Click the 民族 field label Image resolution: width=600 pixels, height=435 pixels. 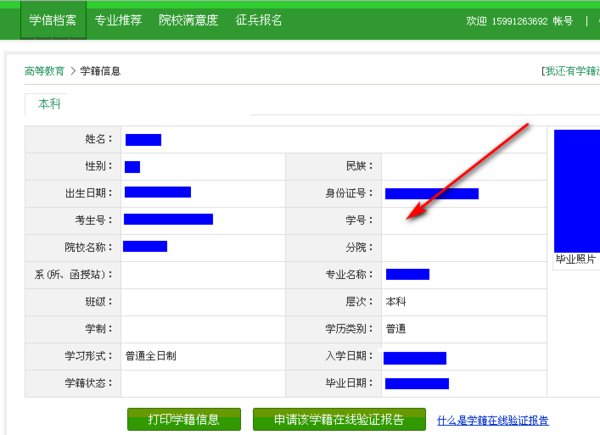(359, 166)
